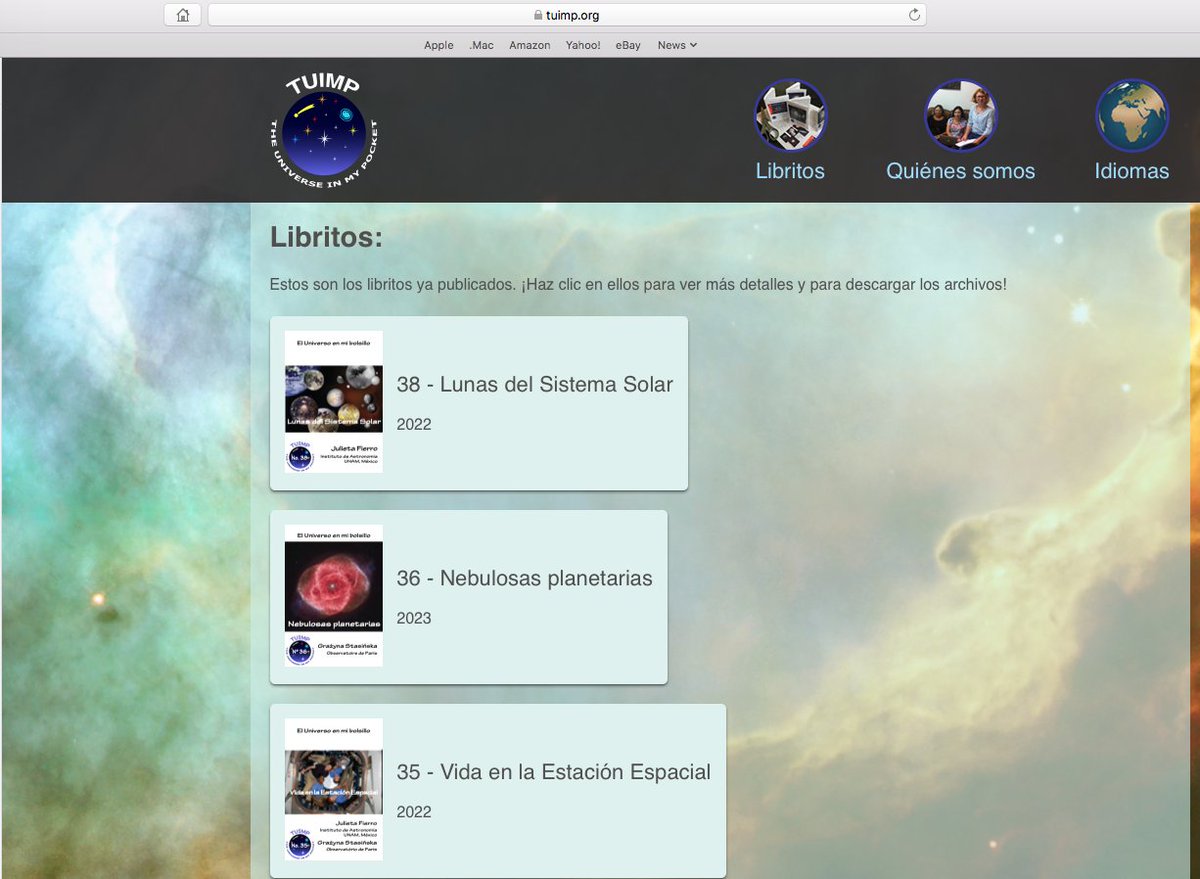Click the Quiénes somos team photo icon

pos(960,116)
